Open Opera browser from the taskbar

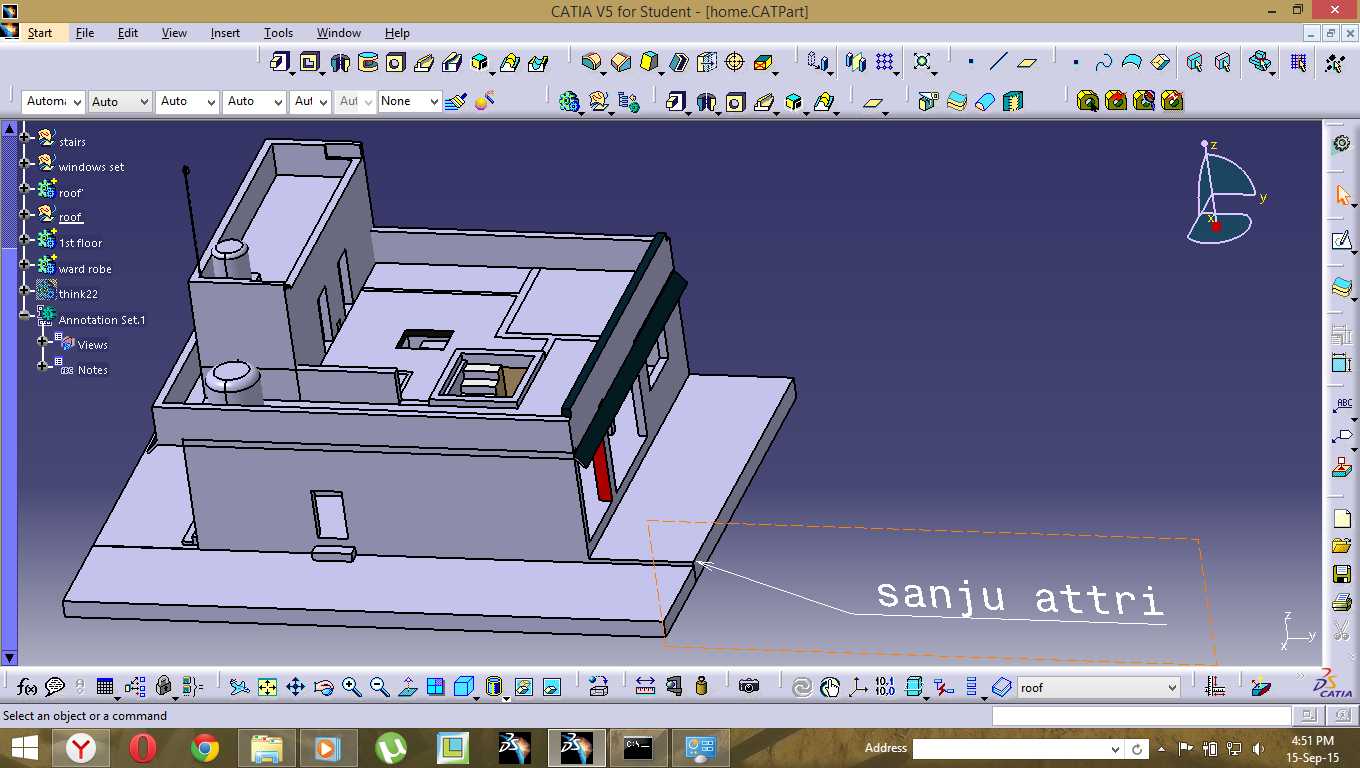pos(143,748)
